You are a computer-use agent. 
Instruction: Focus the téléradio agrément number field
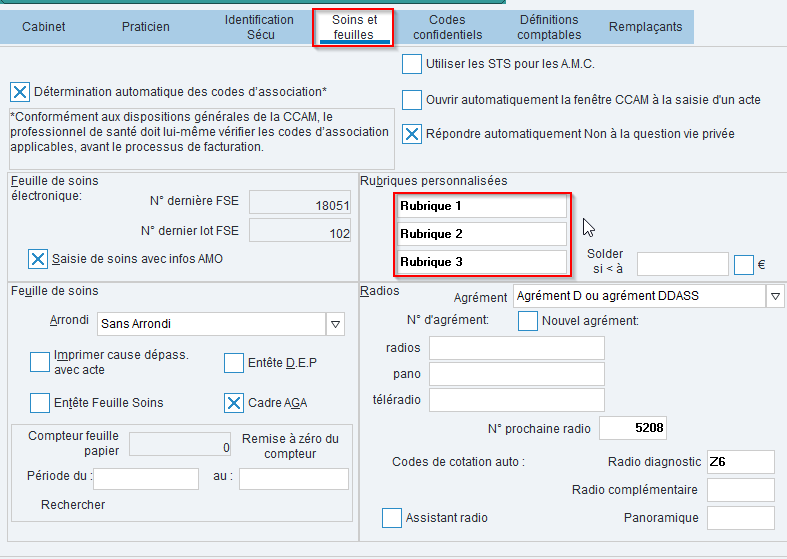coord(516,400)
